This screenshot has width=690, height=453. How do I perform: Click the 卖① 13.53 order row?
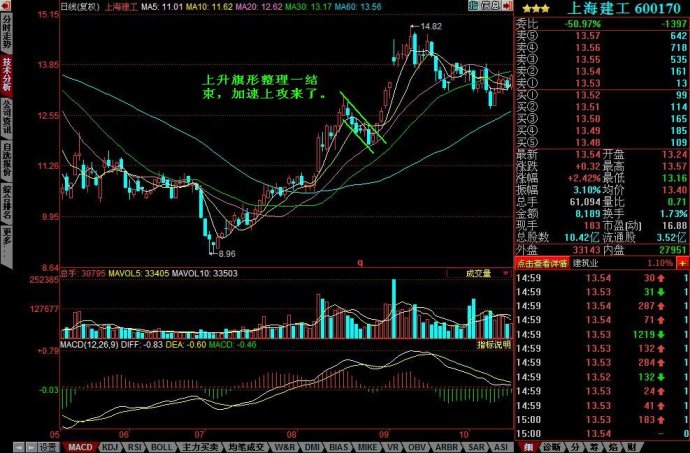(602, 83)
